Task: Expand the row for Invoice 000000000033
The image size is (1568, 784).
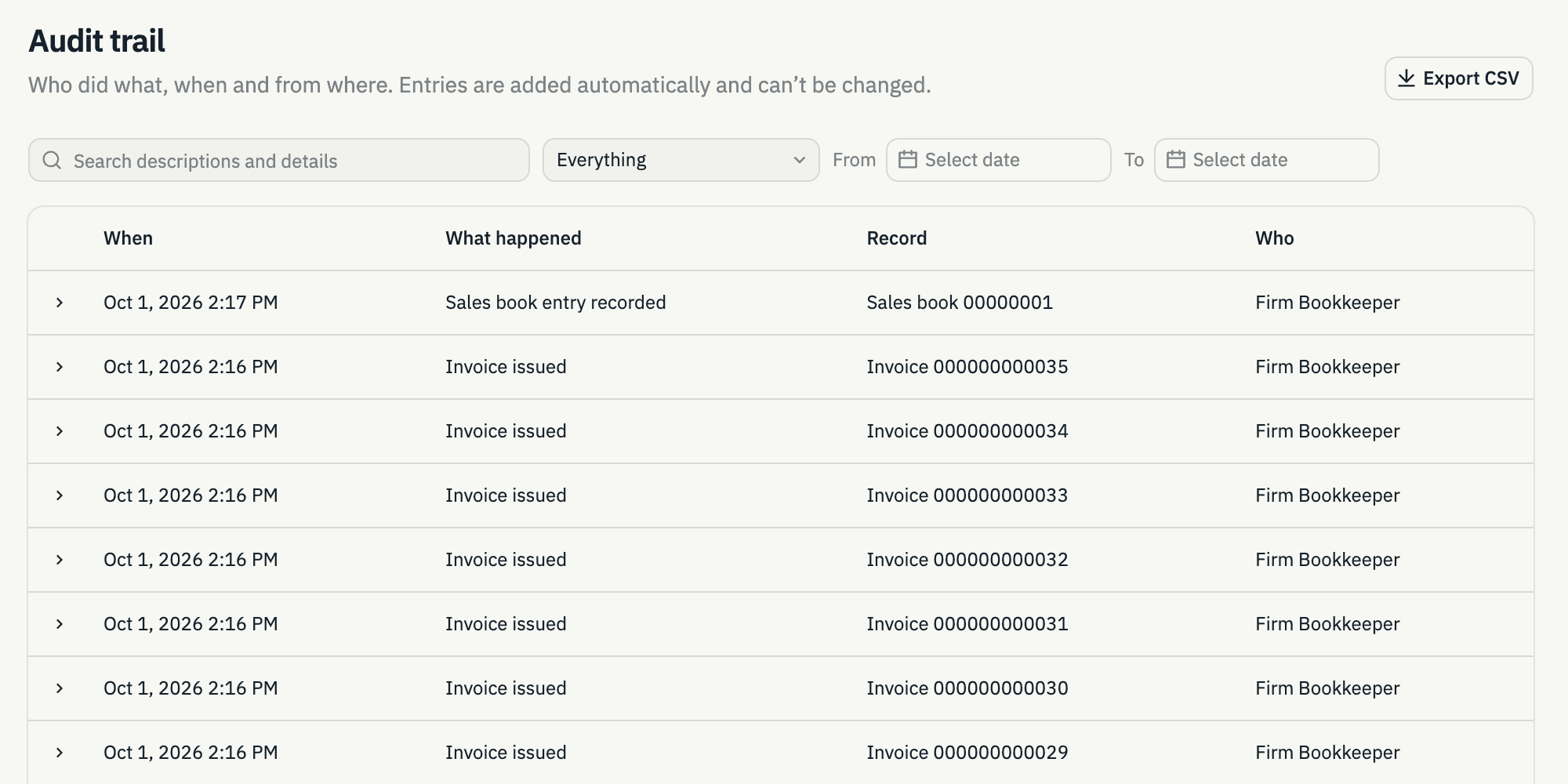Action: pyautogui.click(x=60, y=495)
